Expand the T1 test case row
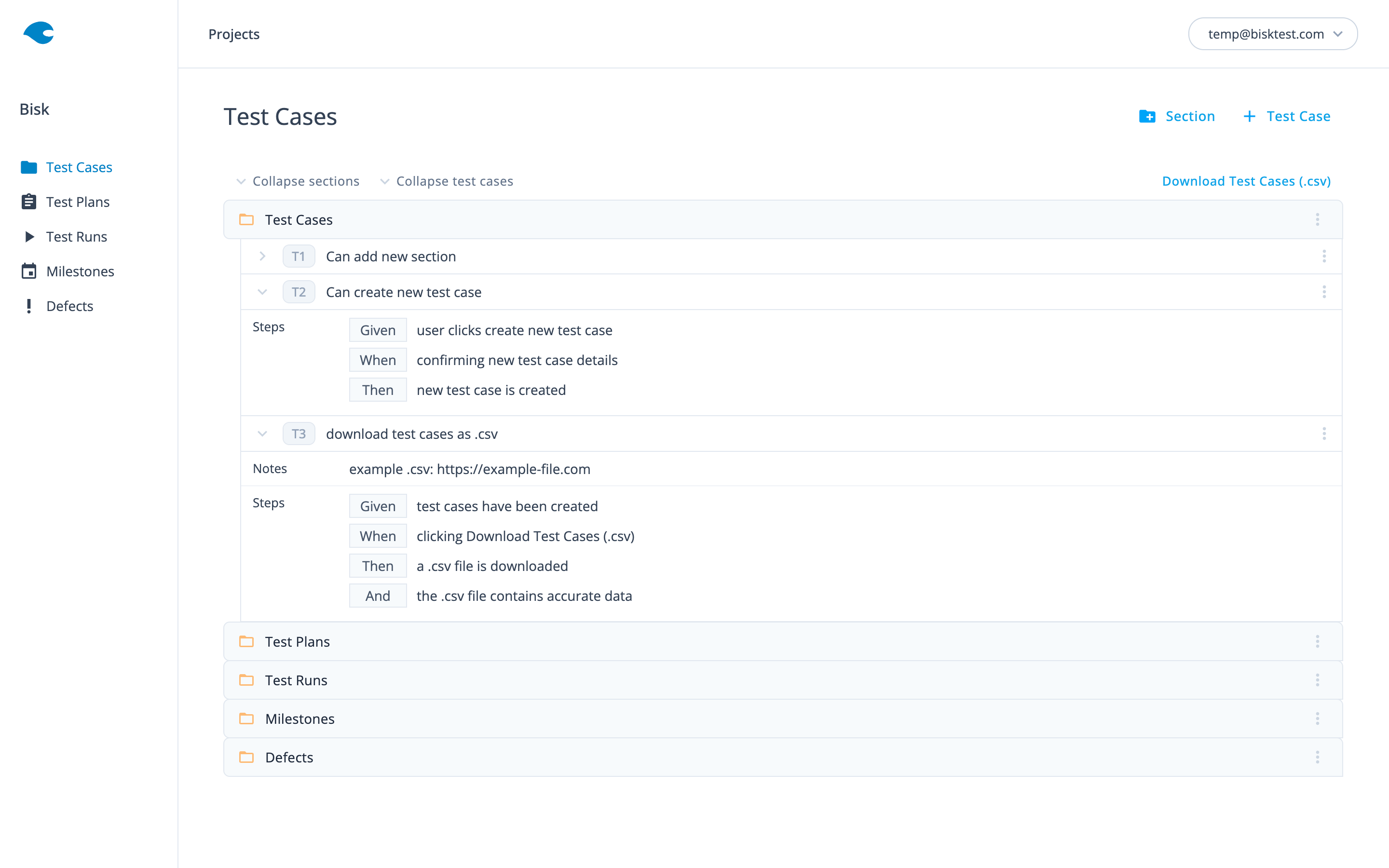1389x868 pixels. 262,256
